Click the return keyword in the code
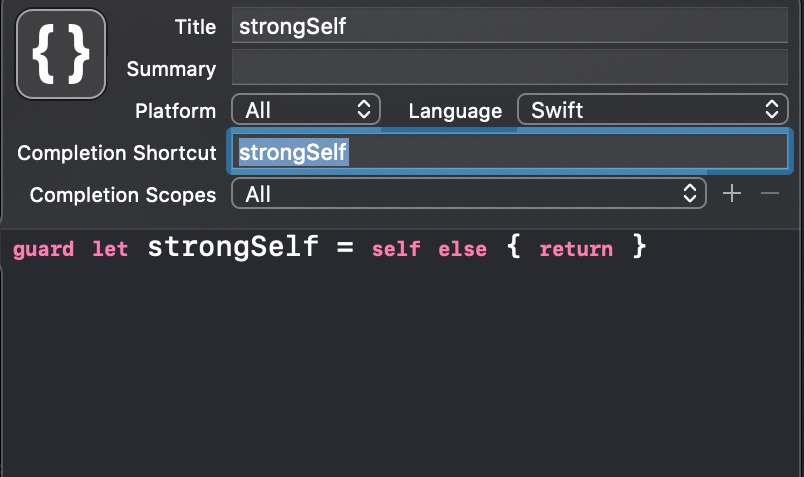Viewport: 804px width, 477px height. [576, 249]
